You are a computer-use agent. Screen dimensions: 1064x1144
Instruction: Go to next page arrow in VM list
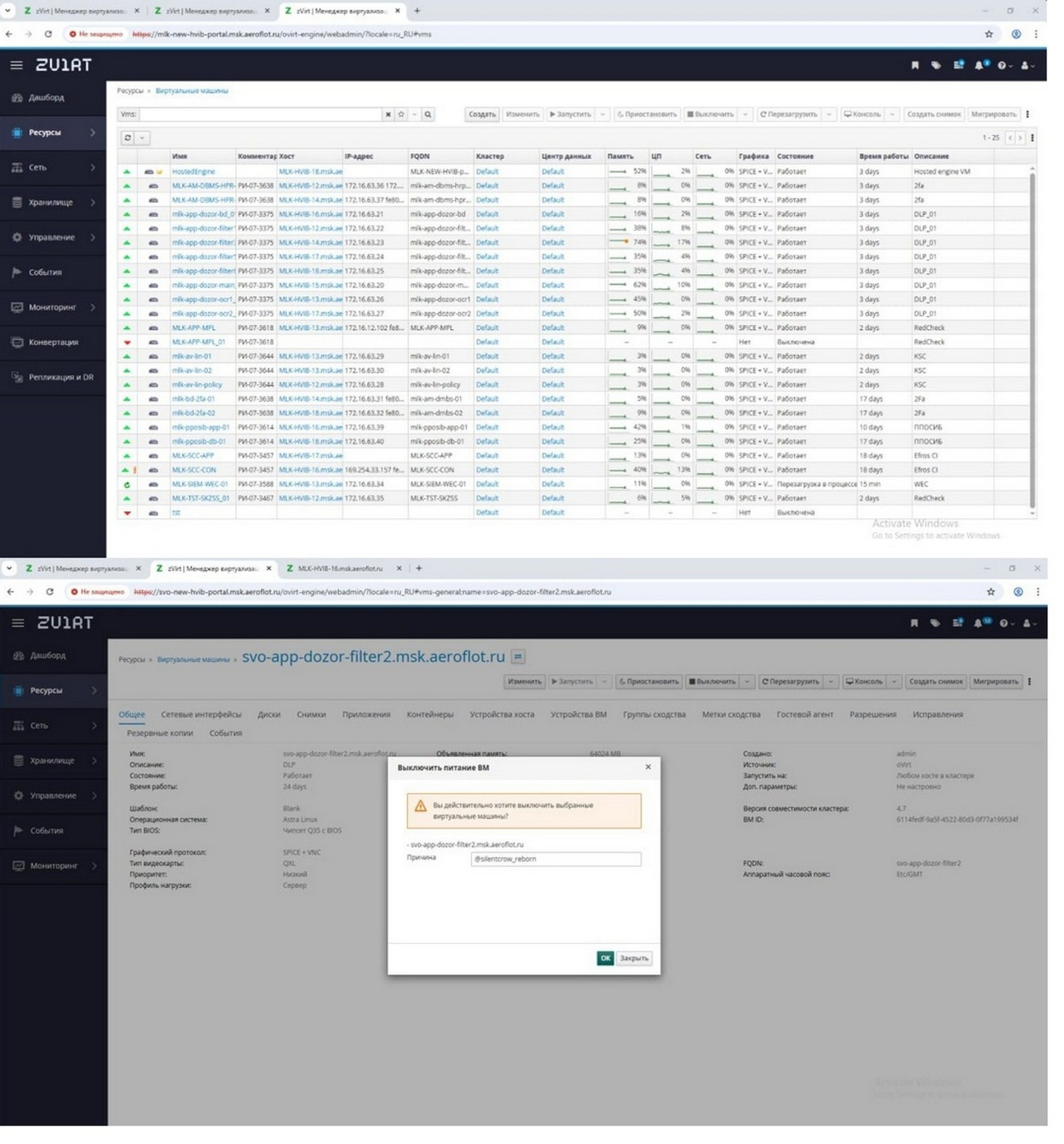pos(1020,138)
